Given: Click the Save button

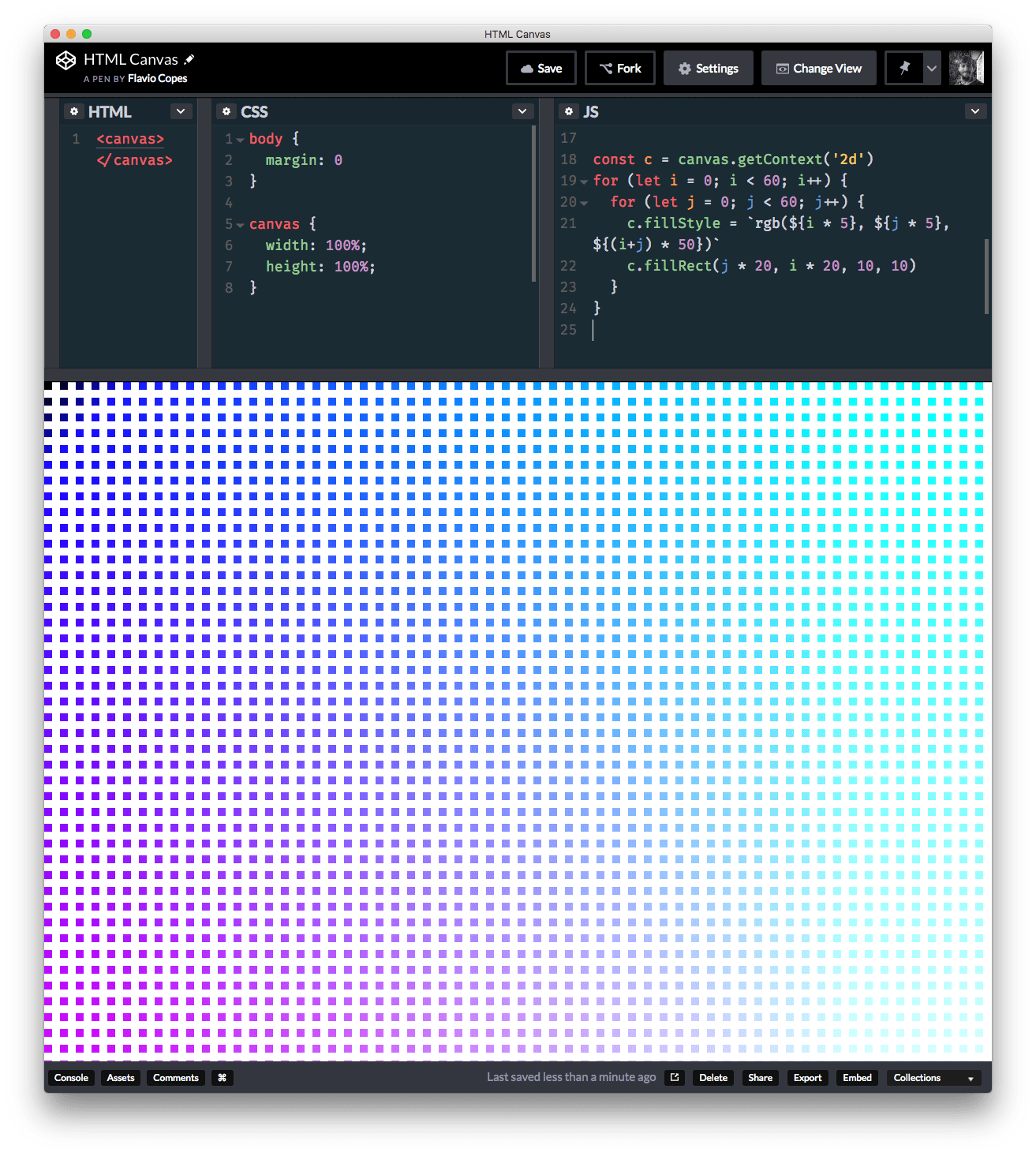Looking at the screenshot, I should 541,69.
